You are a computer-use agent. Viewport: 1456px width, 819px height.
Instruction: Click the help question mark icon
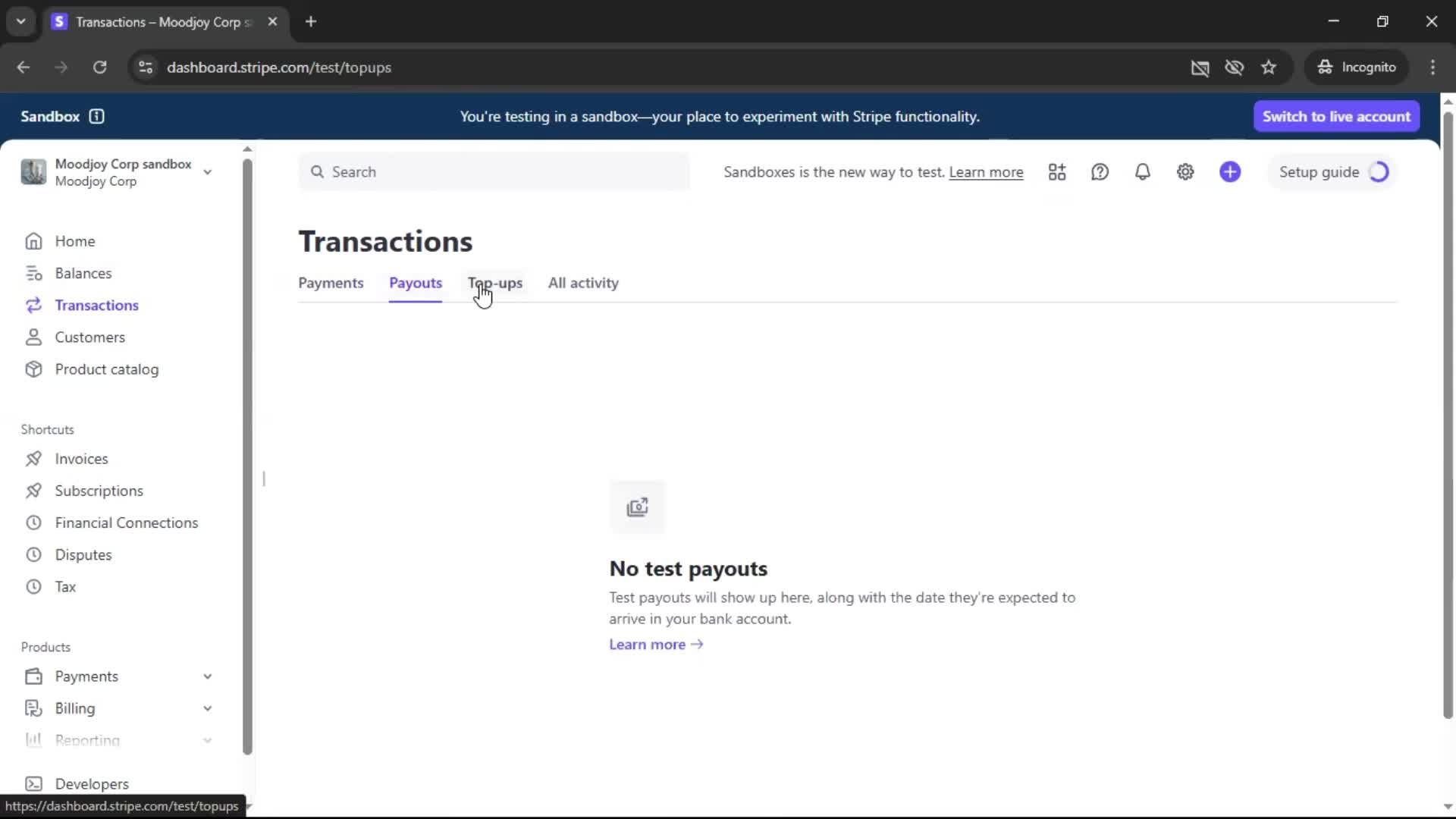1100,172
